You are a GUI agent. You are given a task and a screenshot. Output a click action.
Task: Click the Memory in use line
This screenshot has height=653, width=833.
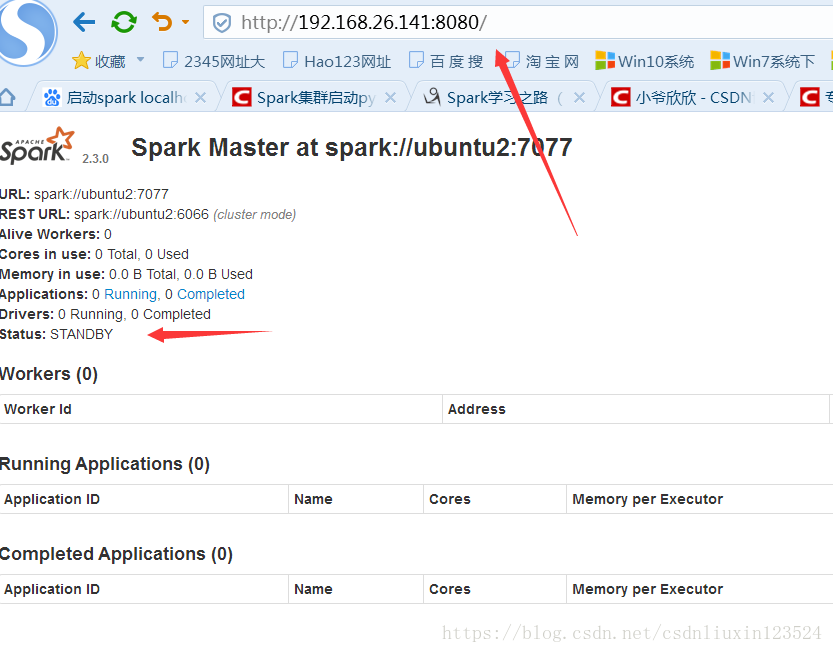coord(126,274)
